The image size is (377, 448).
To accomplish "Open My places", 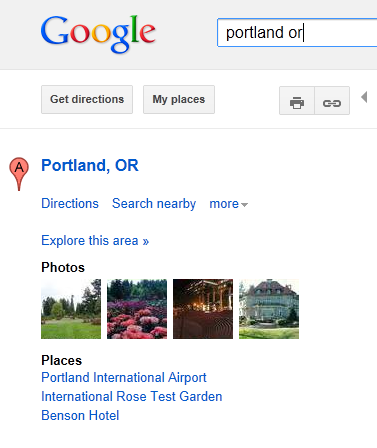I will pos(179,99).
